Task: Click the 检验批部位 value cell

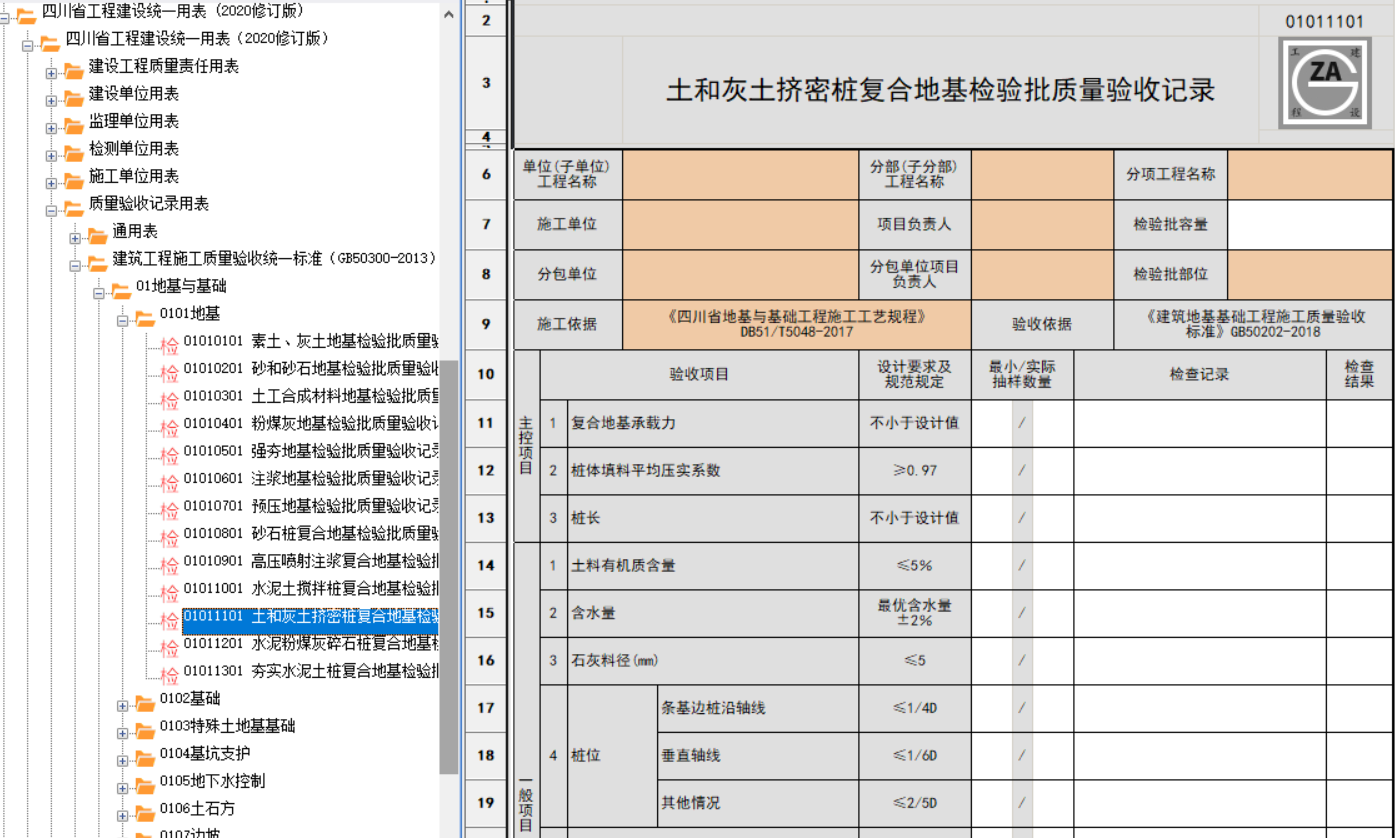Action: coord(1310,274)
